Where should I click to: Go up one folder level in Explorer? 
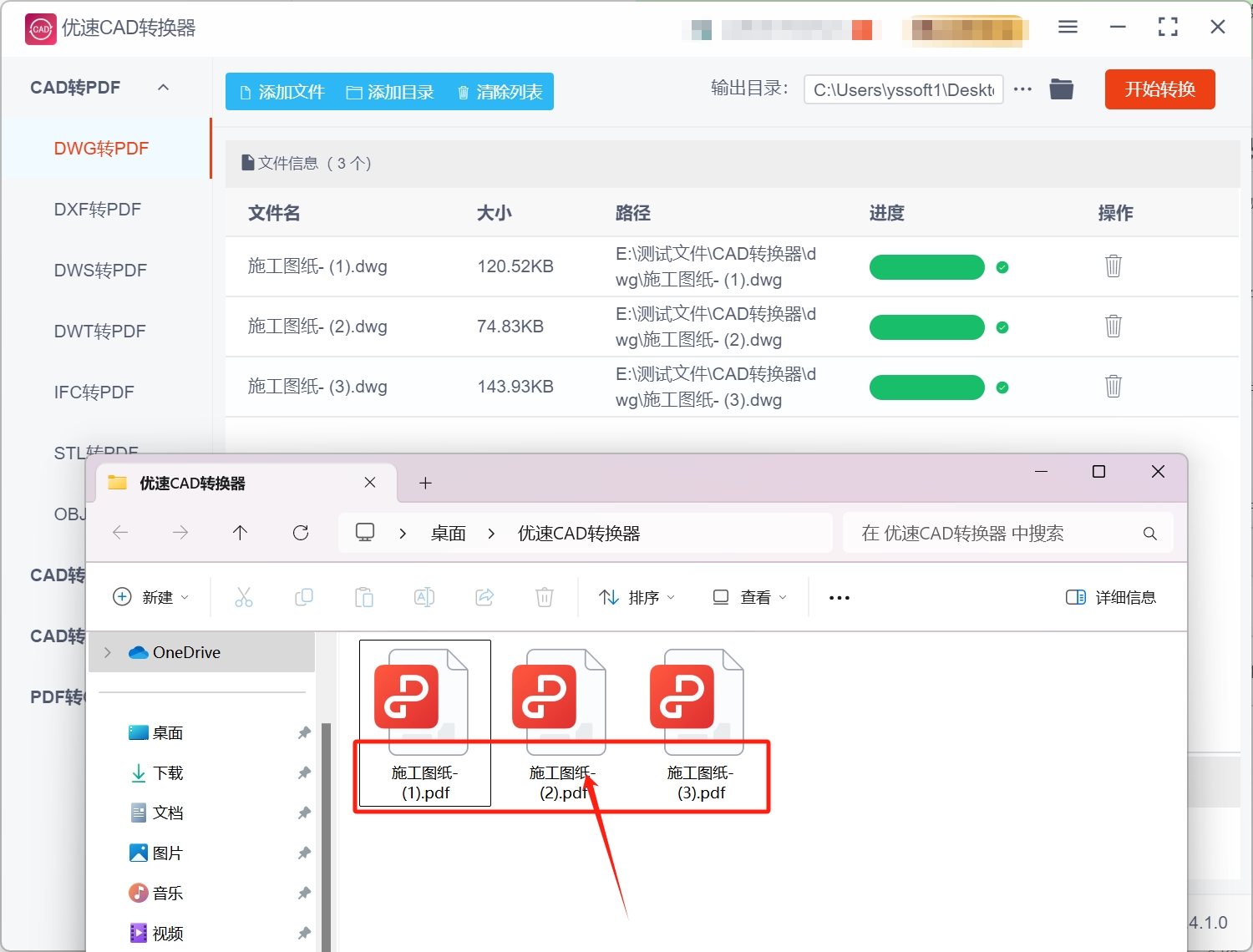point(241,533)
